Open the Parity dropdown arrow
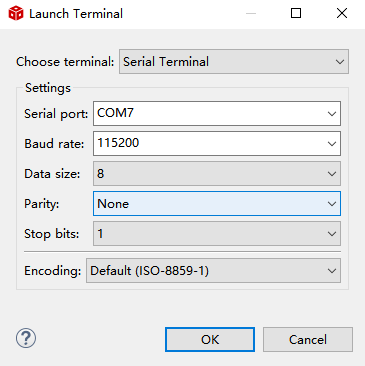The width and height of the screenshot is (365, 366). point(332,204)
